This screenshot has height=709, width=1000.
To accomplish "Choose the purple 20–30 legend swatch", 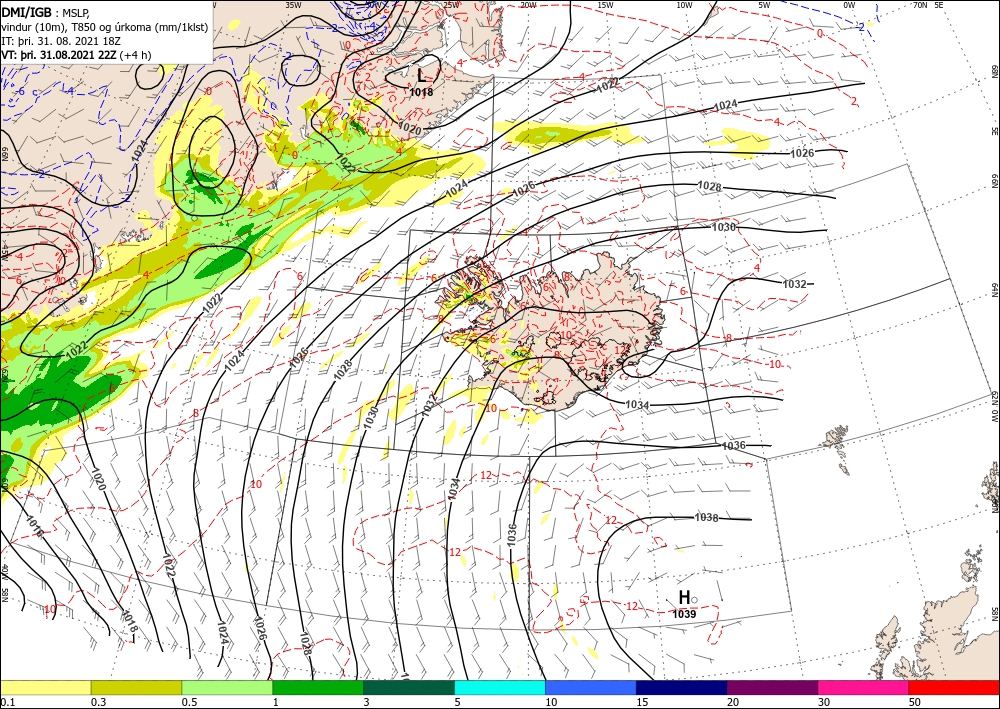I will (x=772, y=687).
